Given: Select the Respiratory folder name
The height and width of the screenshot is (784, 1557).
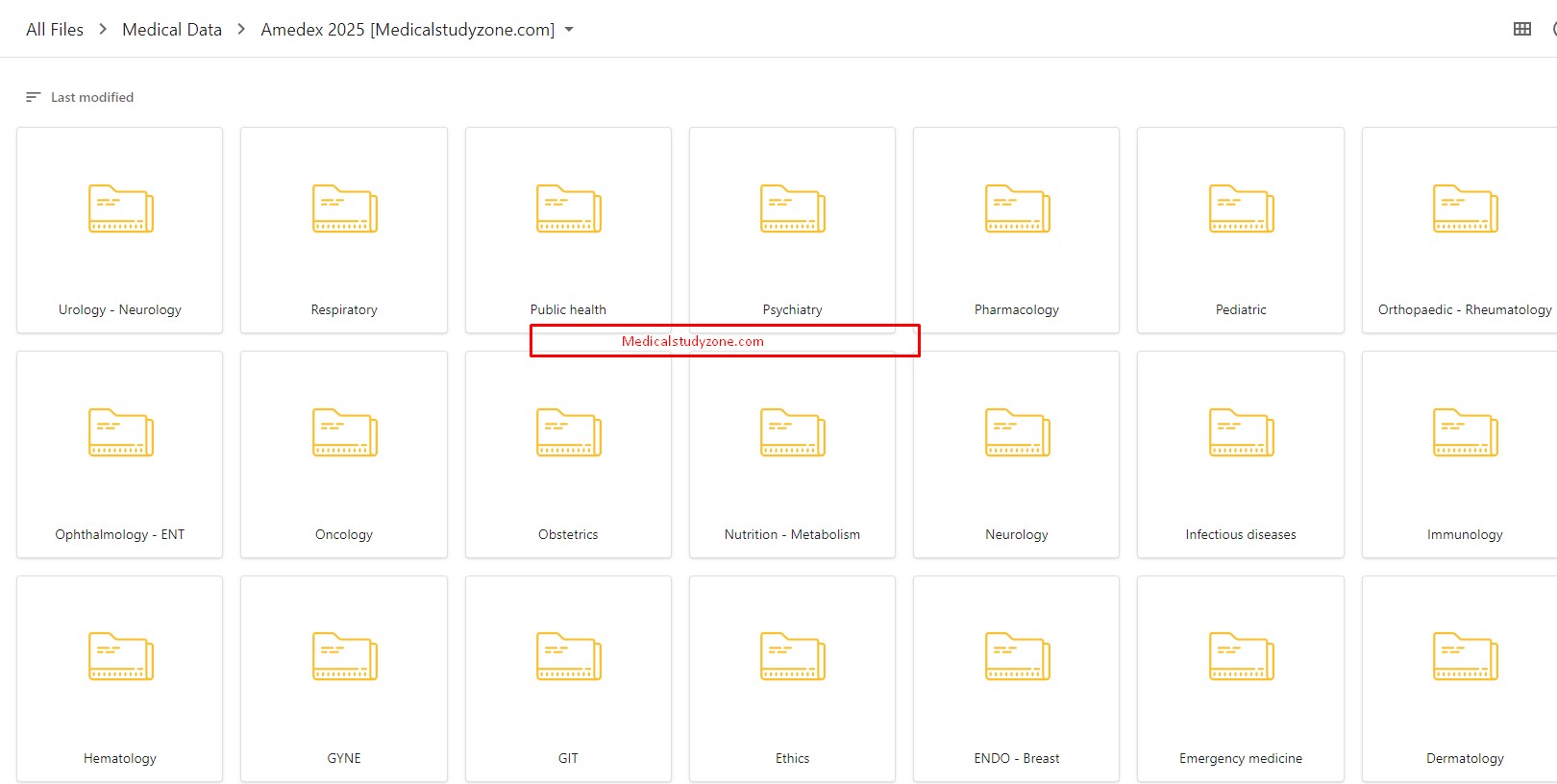Looking at the screenshot, I should (x=344, y=309).
